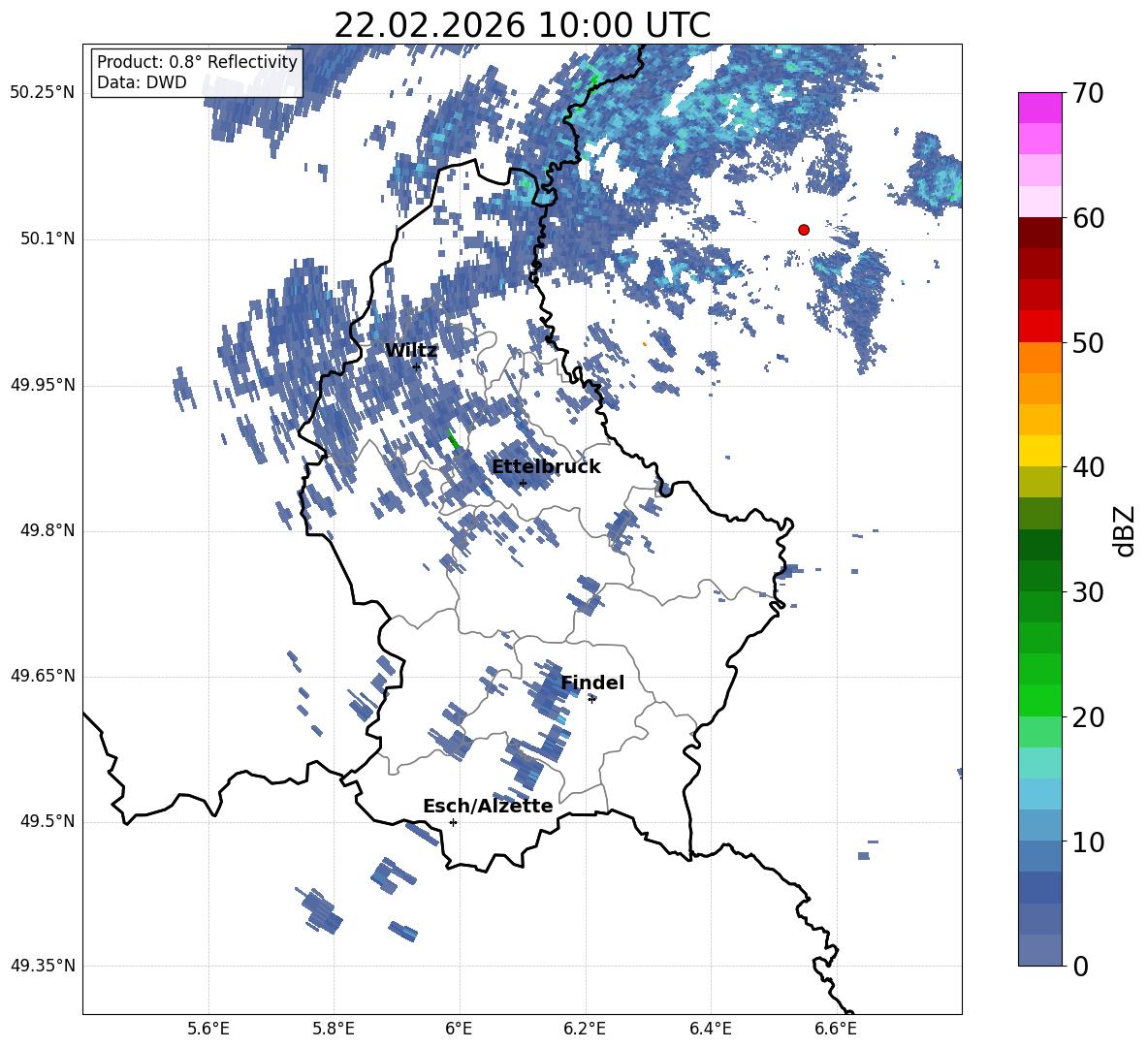
Task: Click the 50.1°N latitude label
Action: coord(47,238)
